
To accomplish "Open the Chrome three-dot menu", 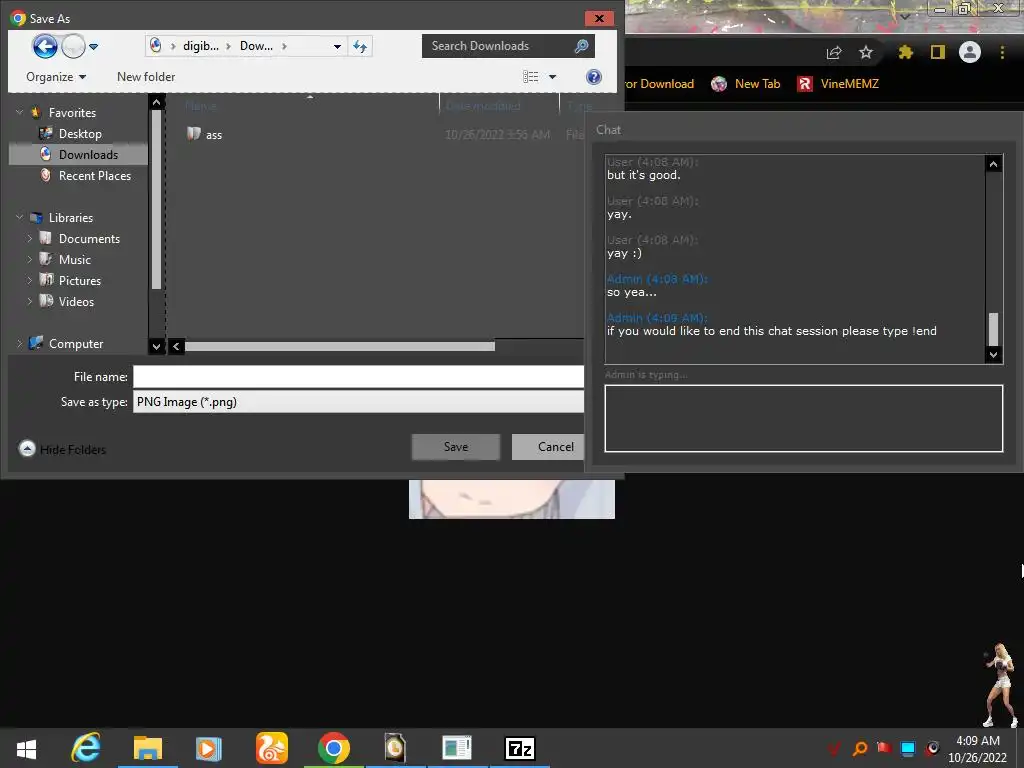I will click(x=1002, y=52).
